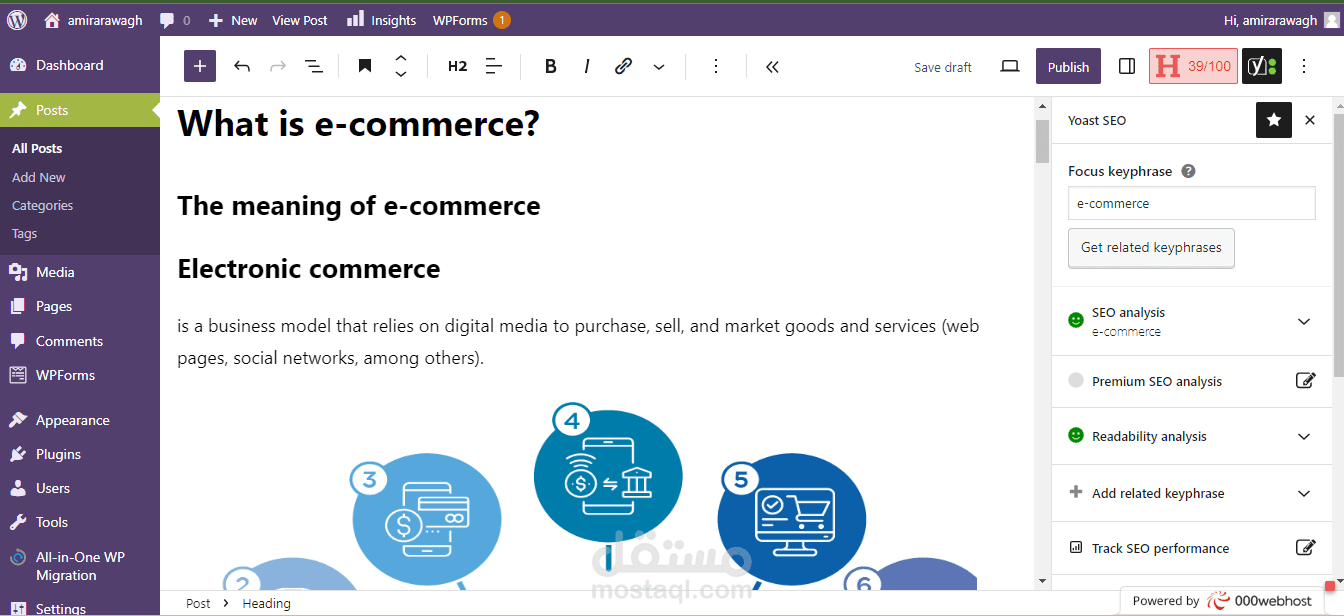1344x616 pixels.
Task: Open more rich text controls dropdown
Action: [659, 66]
